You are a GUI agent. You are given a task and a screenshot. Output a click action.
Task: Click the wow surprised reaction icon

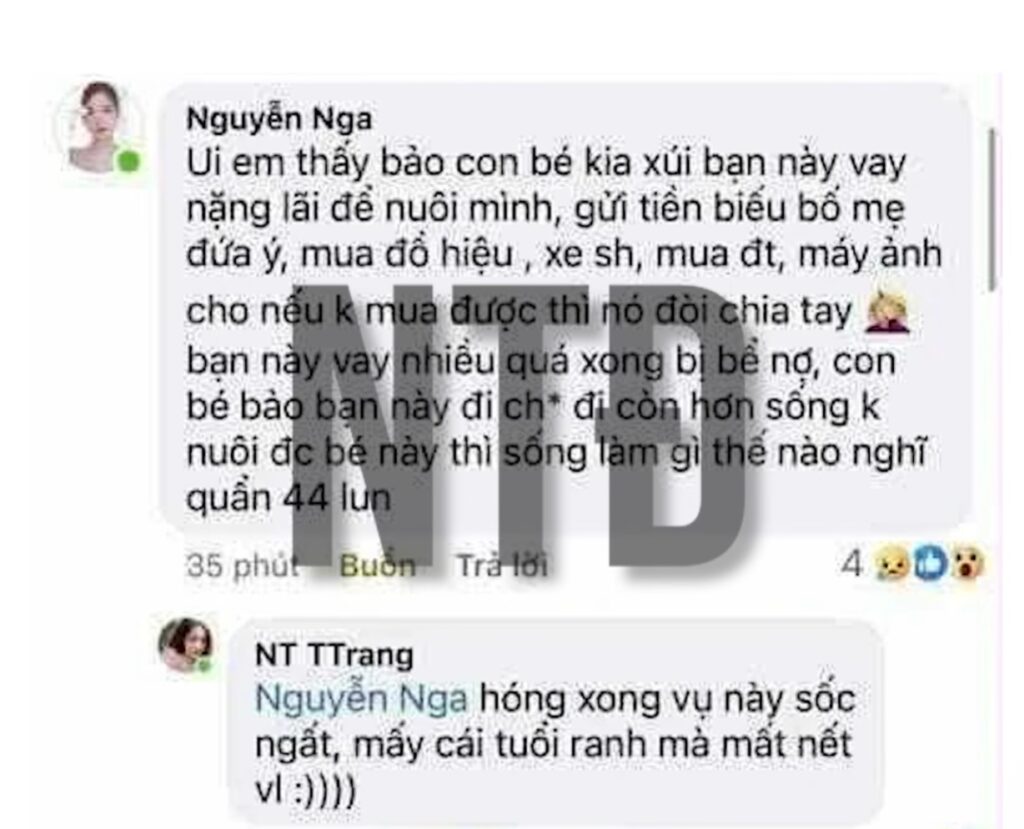[967, 564]
